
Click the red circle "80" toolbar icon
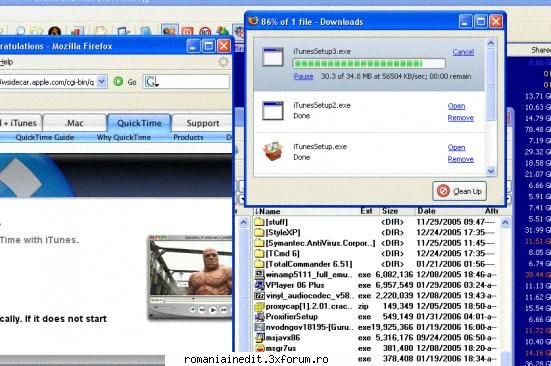[205, 32]
